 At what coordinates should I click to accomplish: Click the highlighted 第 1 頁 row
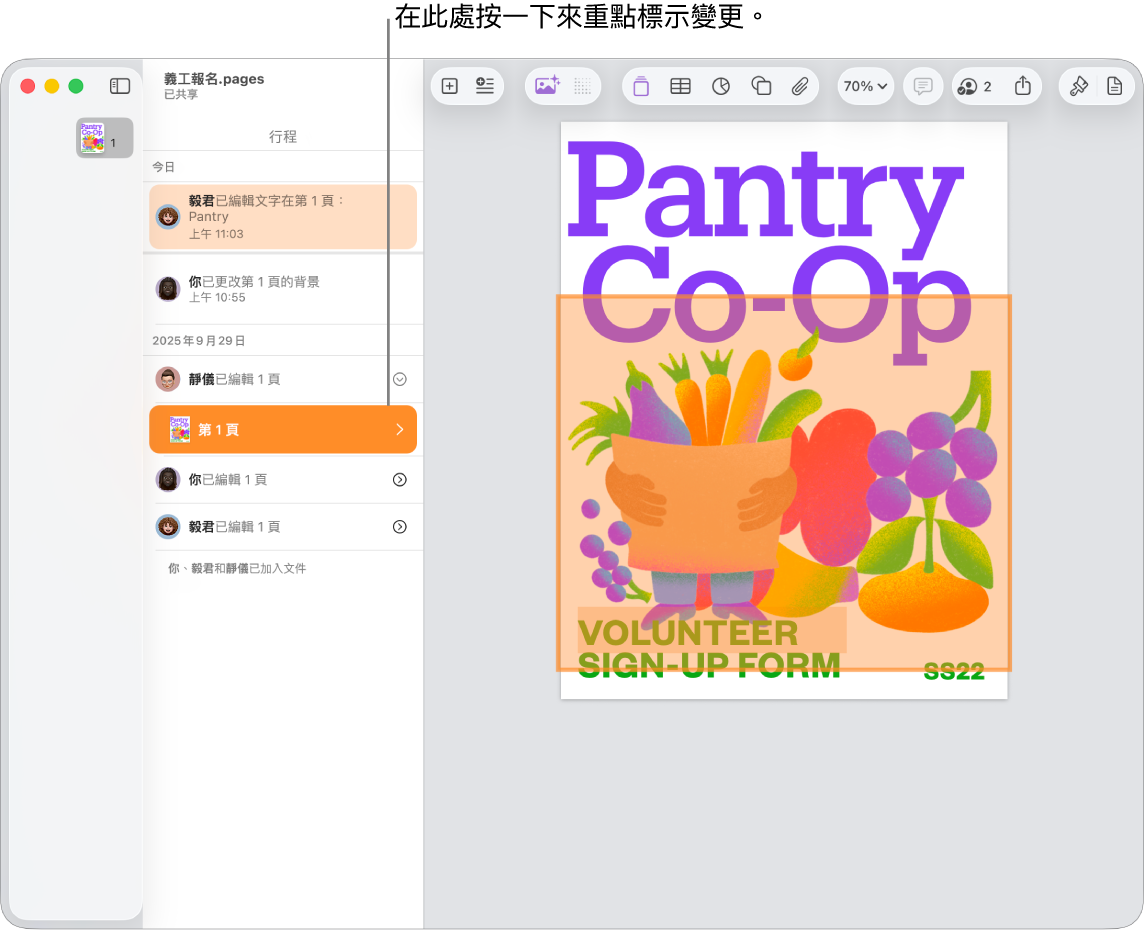[x=283, y=430]
